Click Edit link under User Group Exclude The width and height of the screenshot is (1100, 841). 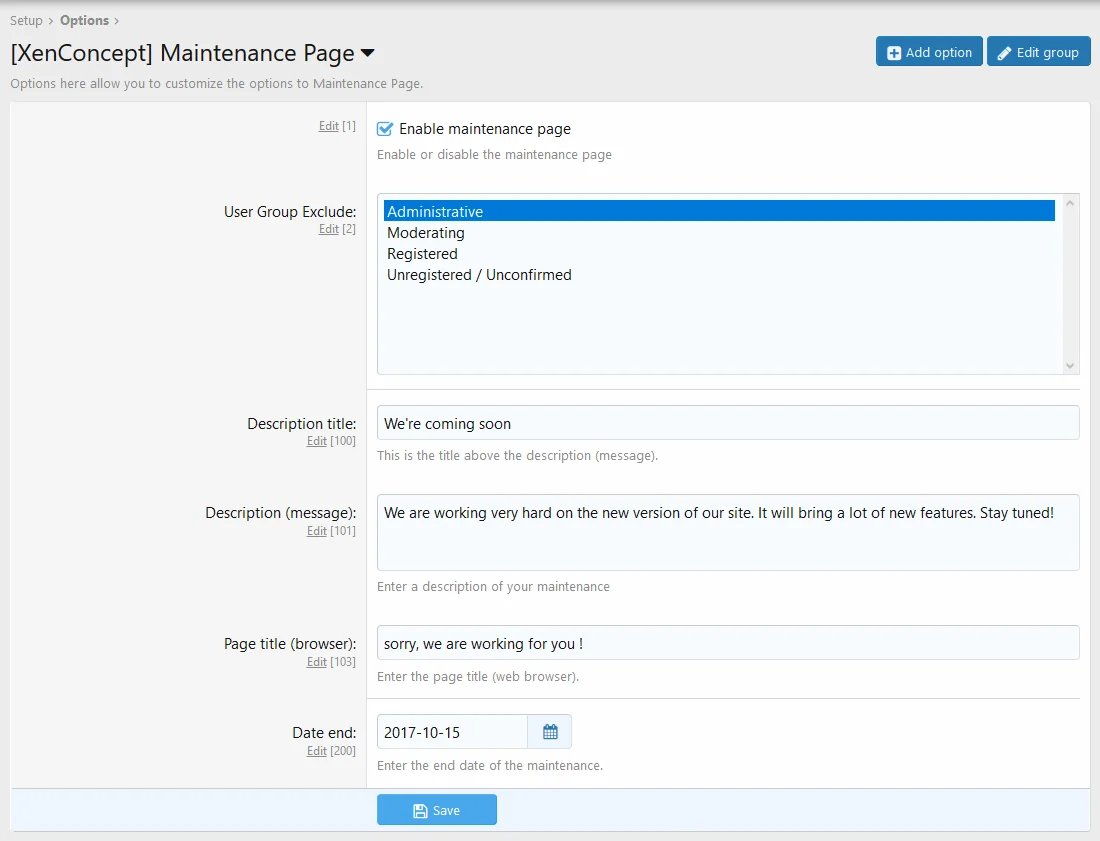tap(328, 229)
